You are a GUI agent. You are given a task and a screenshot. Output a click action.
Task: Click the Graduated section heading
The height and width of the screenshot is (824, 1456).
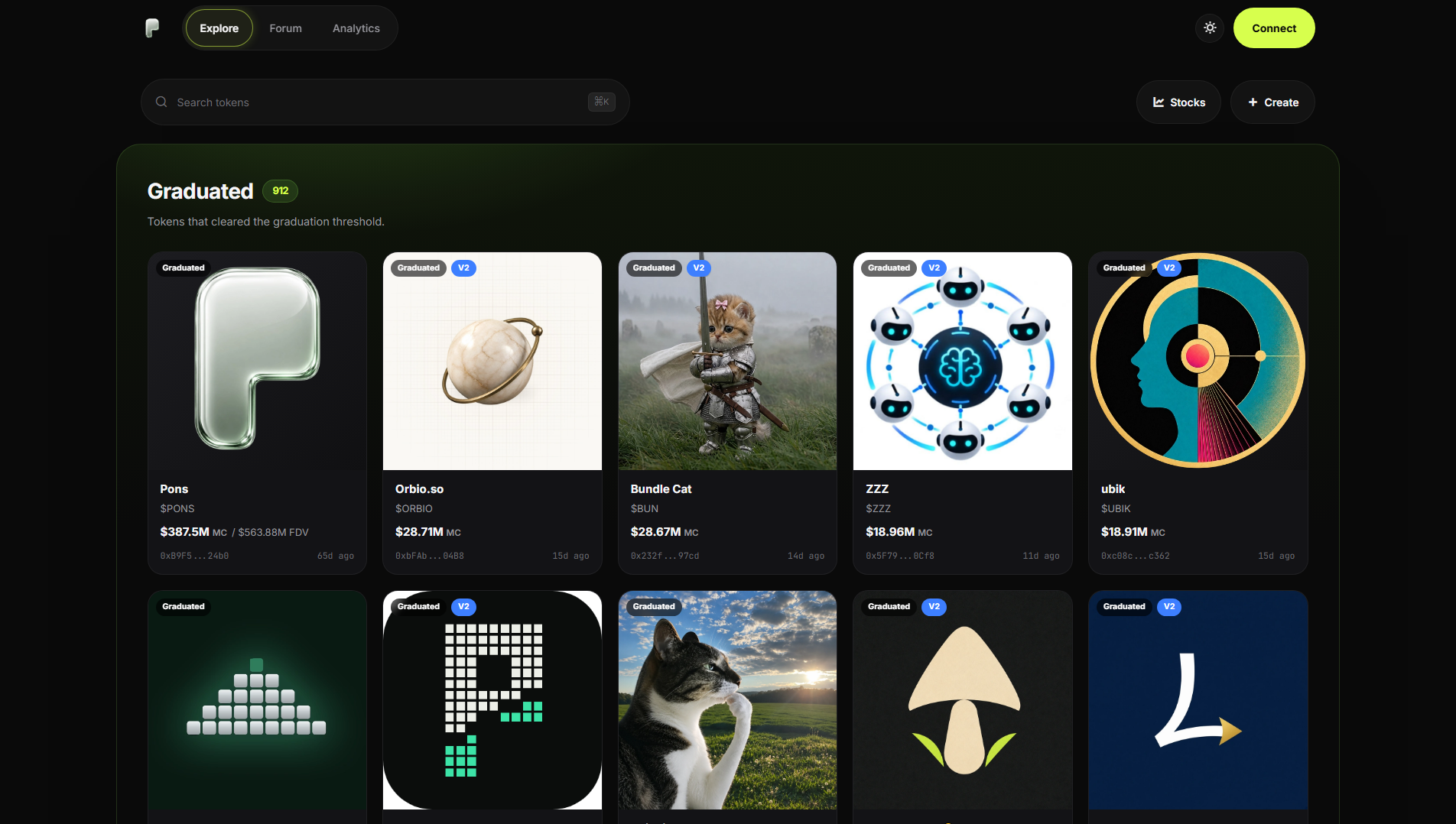[200, 191]
